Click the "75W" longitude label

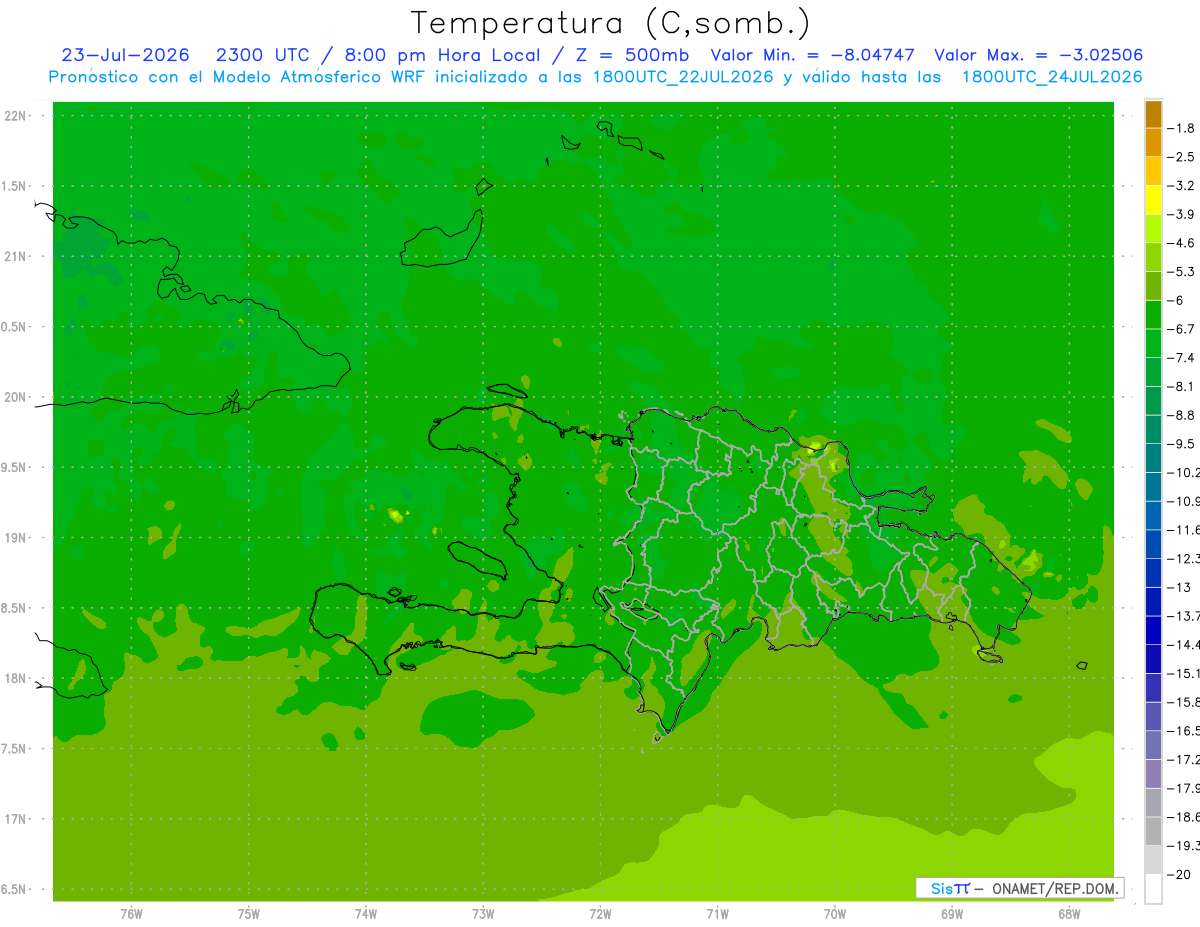click(x=249, y=914)
